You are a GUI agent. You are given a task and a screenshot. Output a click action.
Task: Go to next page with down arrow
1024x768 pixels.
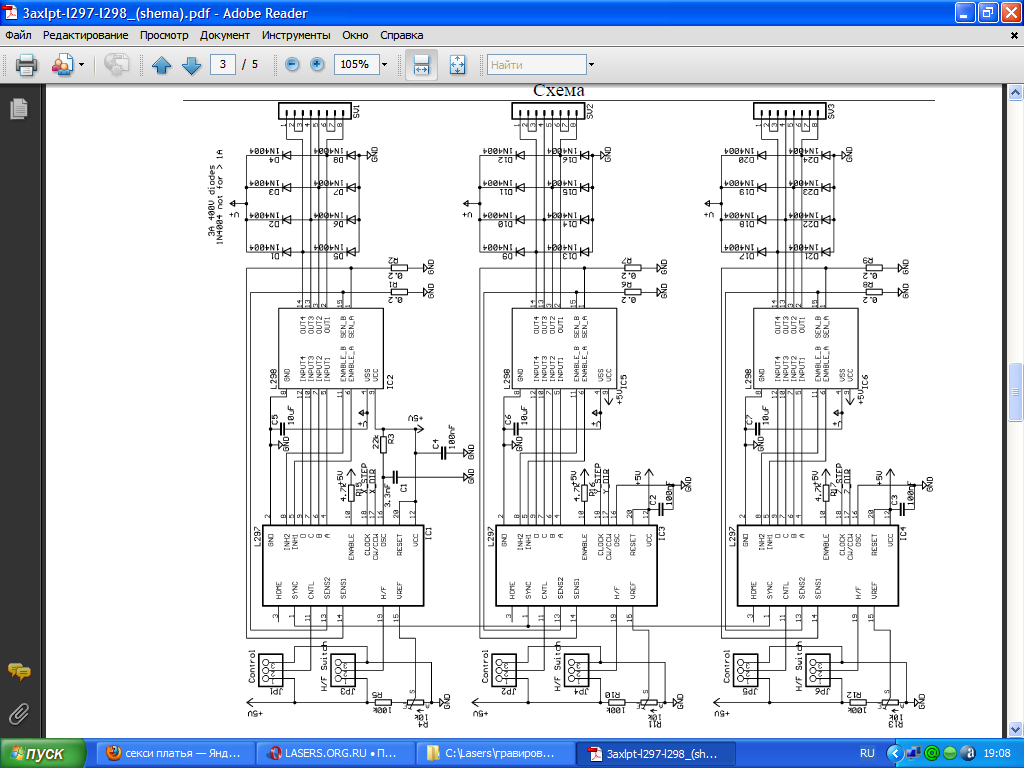191,65
